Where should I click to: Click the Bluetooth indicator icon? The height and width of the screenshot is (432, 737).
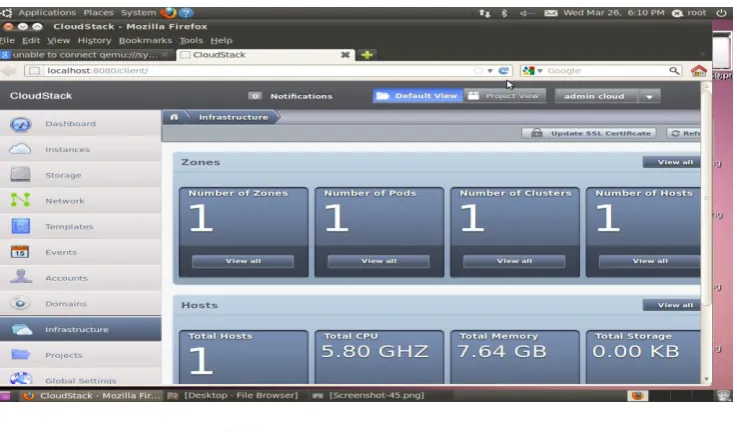[x=504, y=13]
